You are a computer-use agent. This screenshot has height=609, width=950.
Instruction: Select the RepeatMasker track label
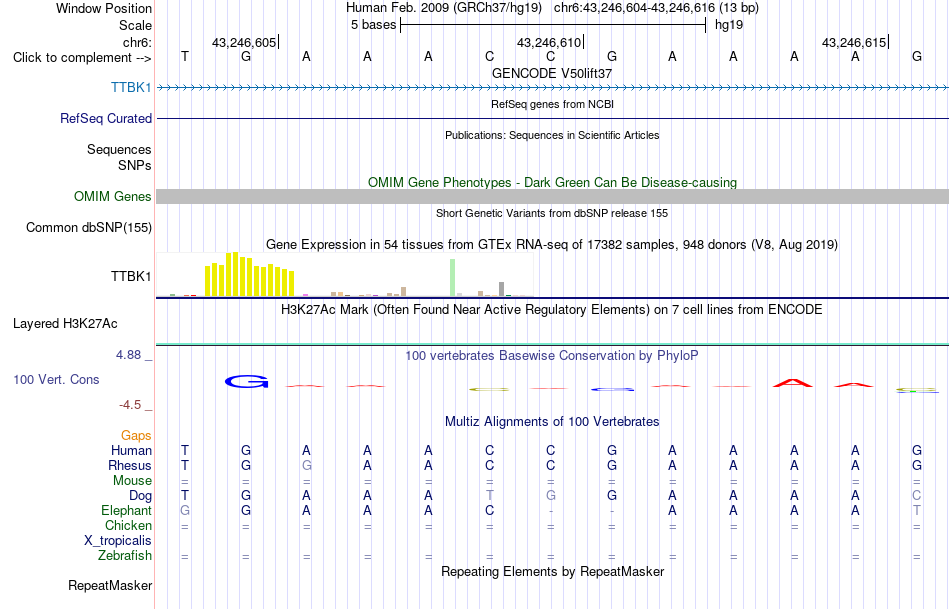(x=110, y=585)
